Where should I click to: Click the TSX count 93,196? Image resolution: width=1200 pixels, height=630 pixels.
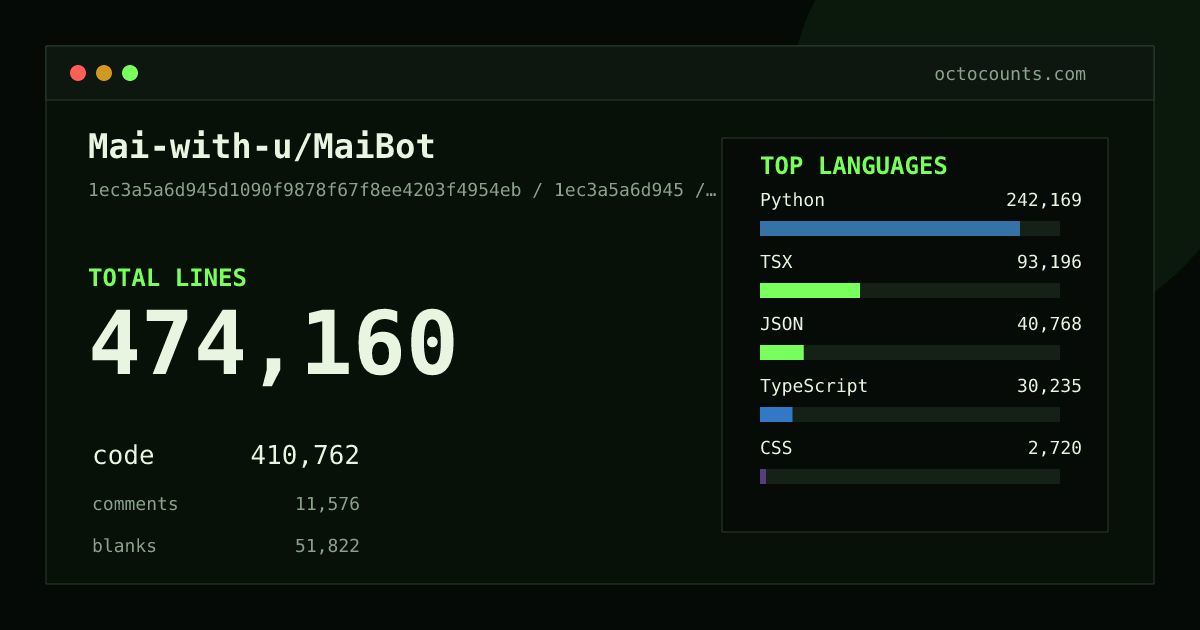pyautogui.click(x=1049, y=262)
